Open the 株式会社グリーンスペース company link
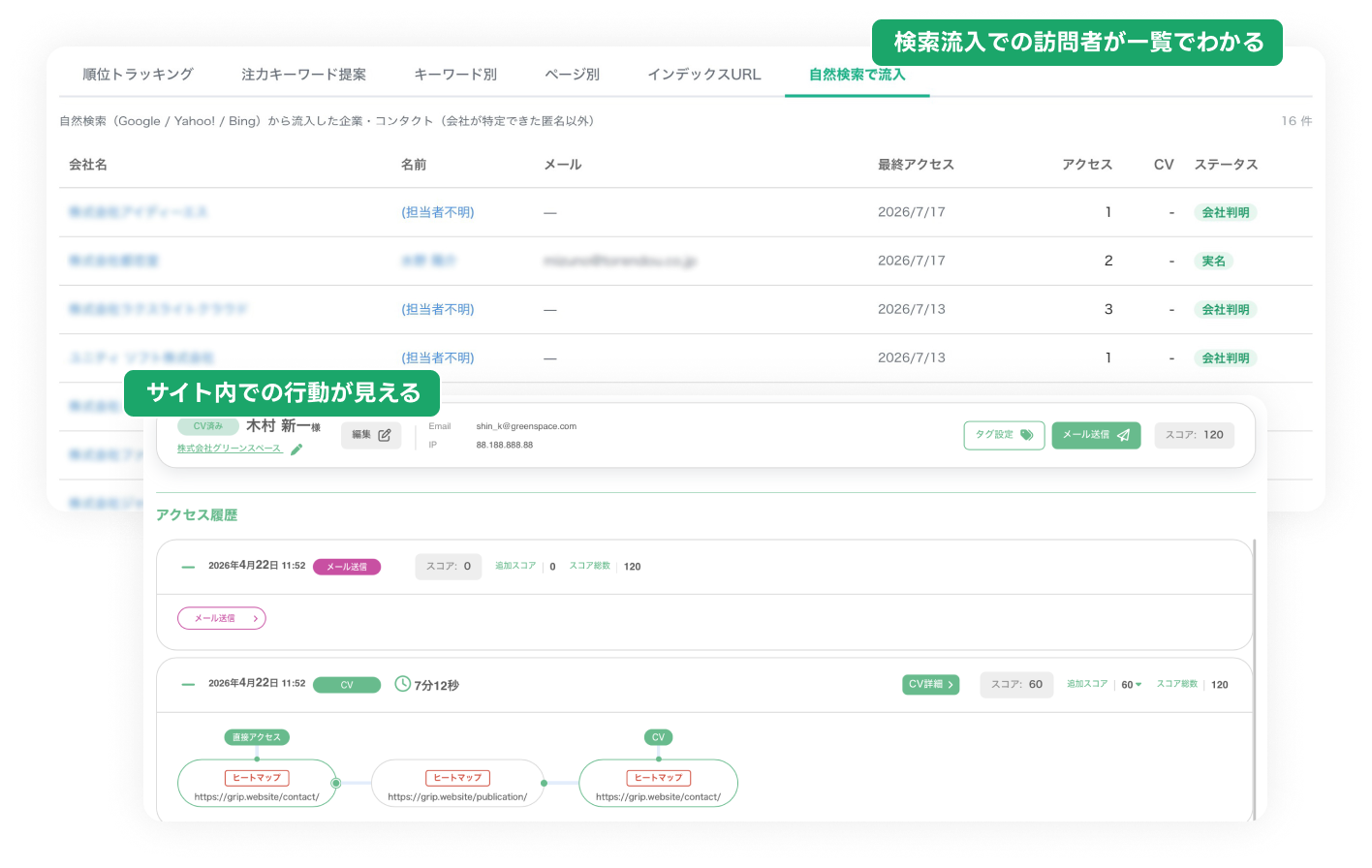Screen dimensions: 1372x868 (x=230, y=449)
